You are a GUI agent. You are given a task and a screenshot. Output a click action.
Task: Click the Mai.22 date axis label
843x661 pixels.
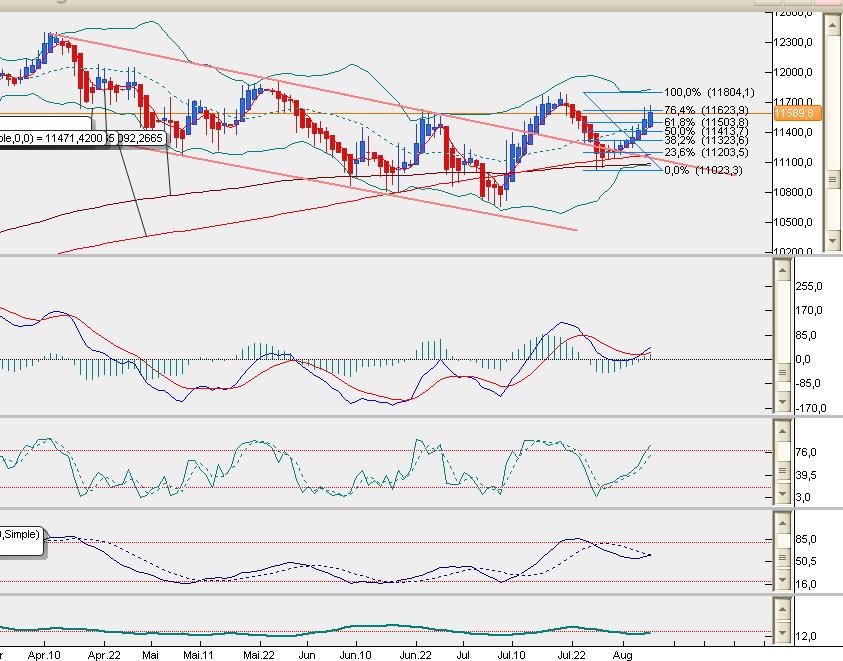259,655
